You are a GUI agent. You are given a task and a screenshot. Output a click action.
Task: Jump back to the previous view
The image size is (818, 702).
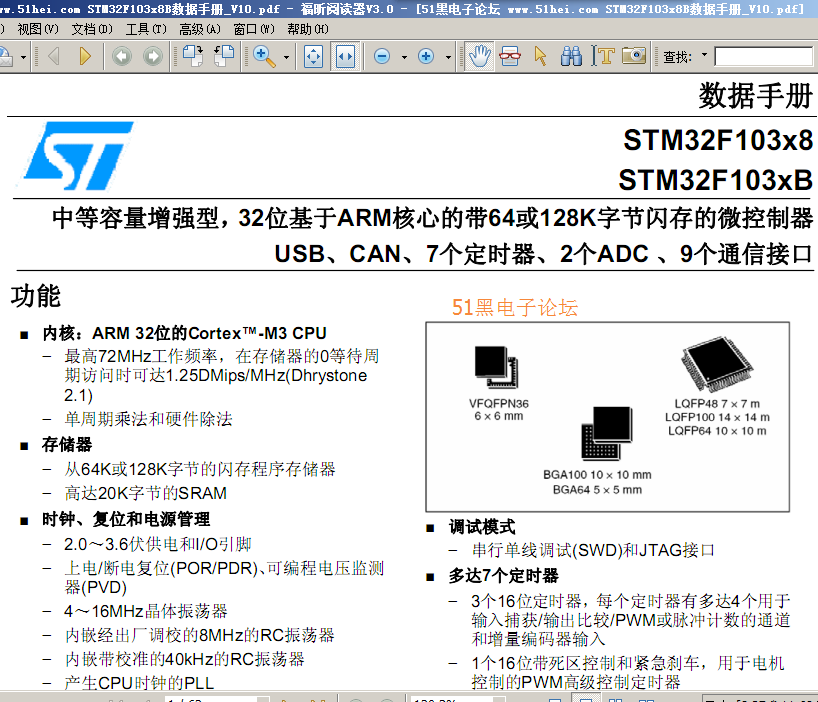pyautogui.click(x=122, y=56)
